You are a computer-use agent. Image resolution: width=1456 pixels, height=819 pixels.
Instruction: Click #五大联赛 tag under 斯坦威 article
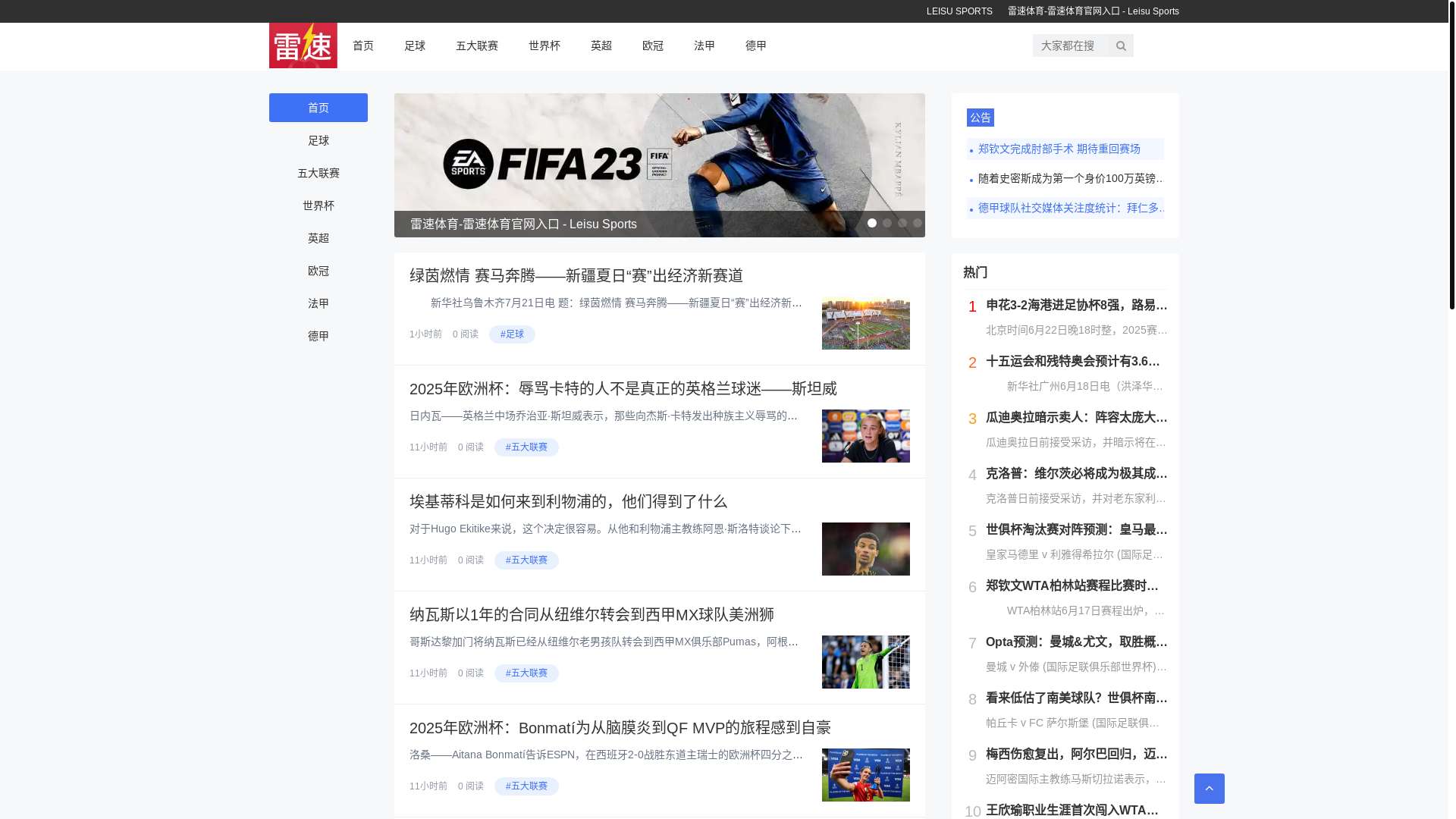(x=526, y=447)
